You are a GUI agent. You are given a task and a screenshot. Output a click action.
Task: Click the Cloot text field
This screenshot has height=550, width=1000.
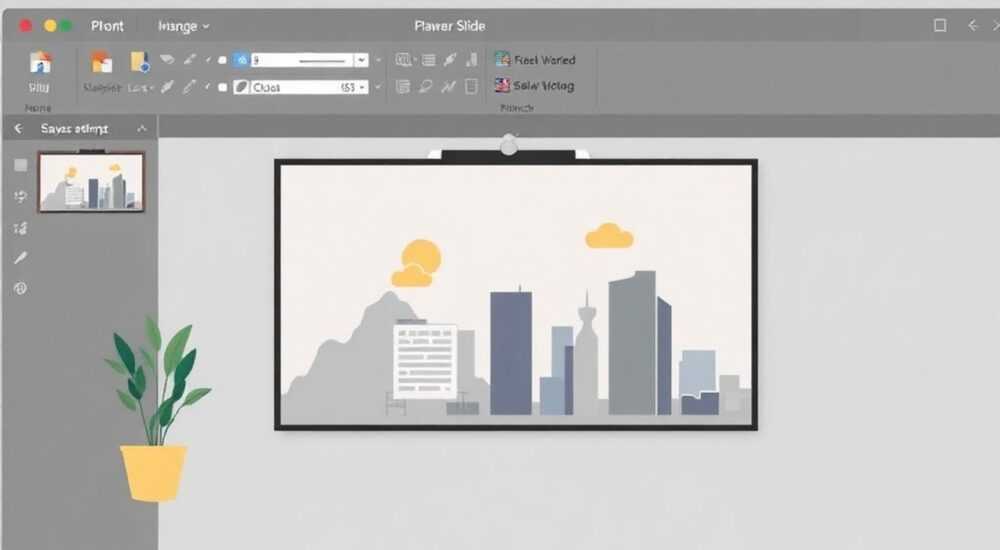(301, 87)
